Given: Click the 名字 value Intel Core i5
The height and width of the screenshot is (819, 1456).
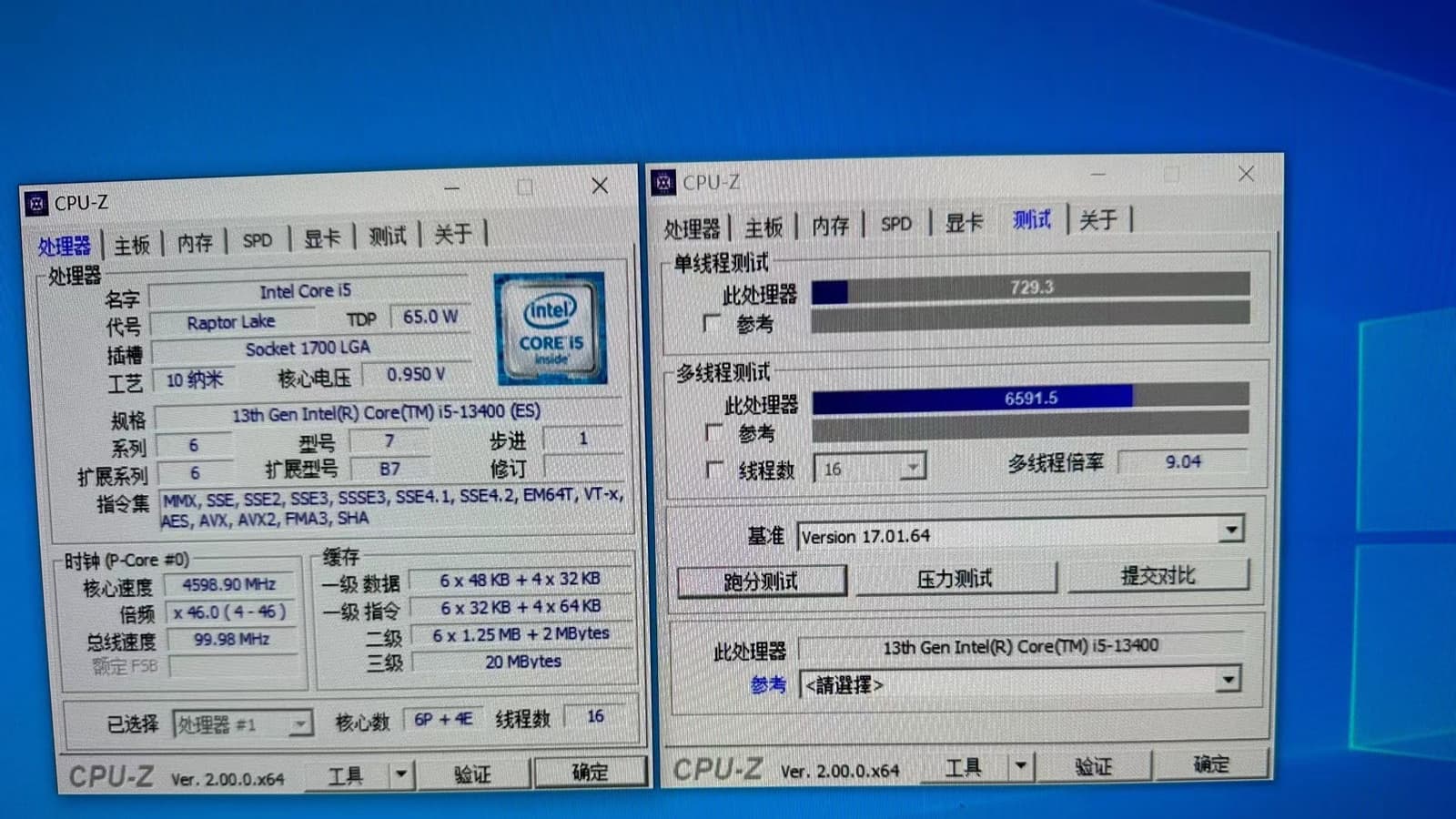Looking at the screenshot, I should (x=306, y=291).
